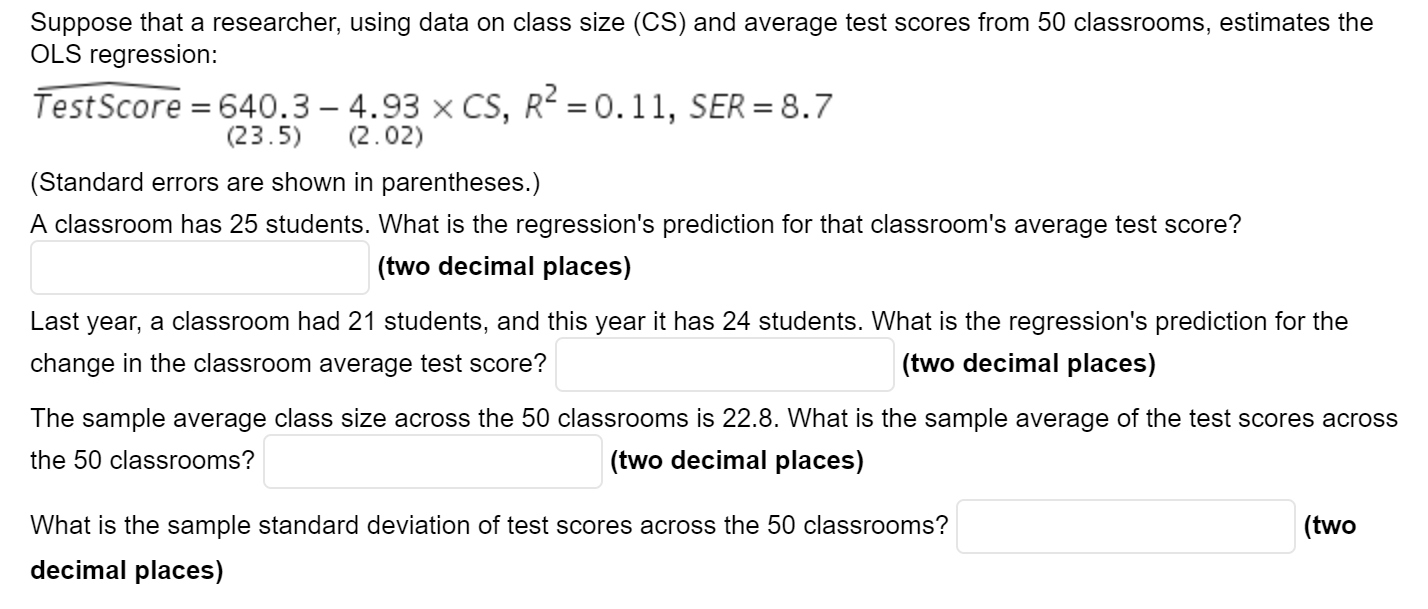1428x609 pixels.
Task: Click the standard deviation answer box
Action: click(1125, 523)
